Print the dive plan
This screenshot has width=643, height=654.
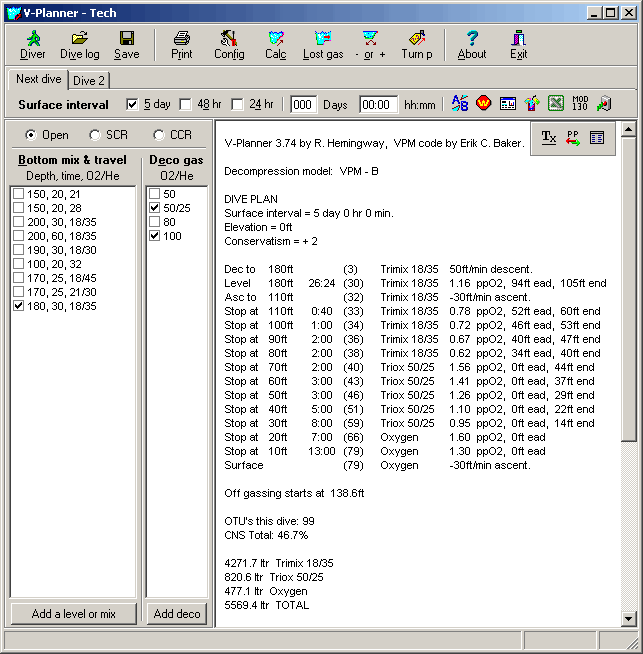point(182,44)
